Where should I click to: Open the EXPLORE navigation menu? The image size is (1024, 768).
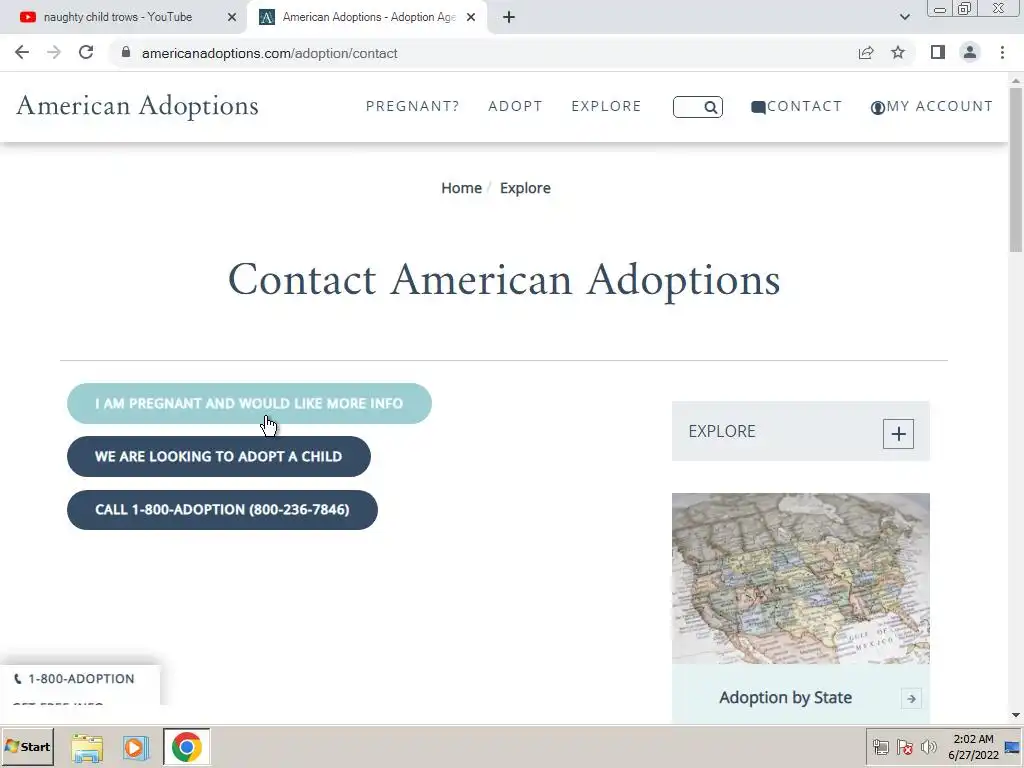(606, 106)
